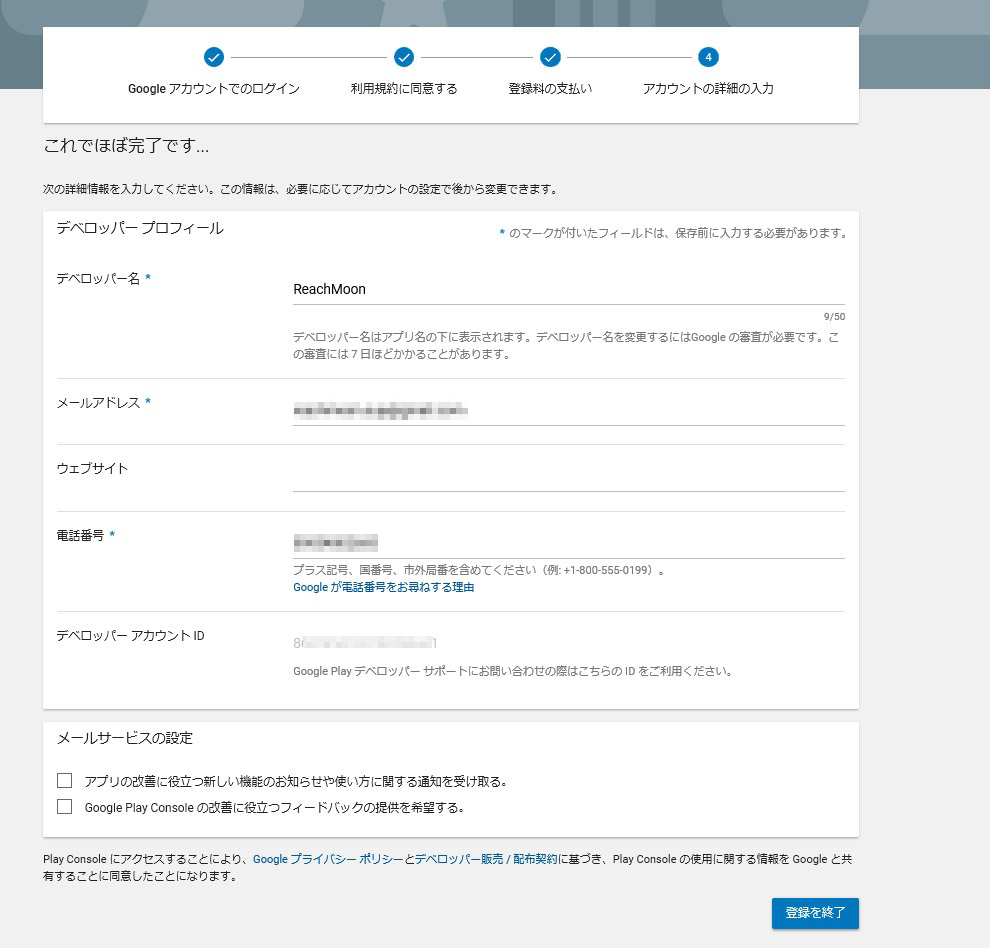Click the 'メールサービスの設定' section heading
990x948 pixels.
coord(124,738)
